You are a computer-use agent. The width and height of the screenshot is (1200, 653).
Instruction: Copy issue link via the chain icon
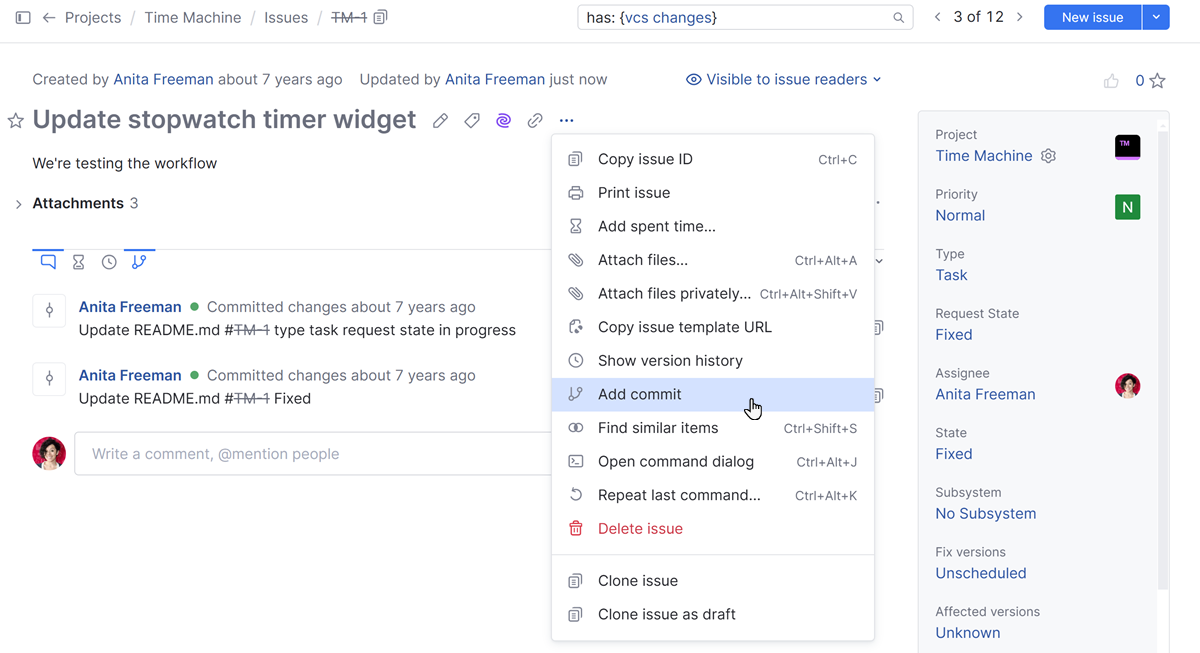click(535, 121)
